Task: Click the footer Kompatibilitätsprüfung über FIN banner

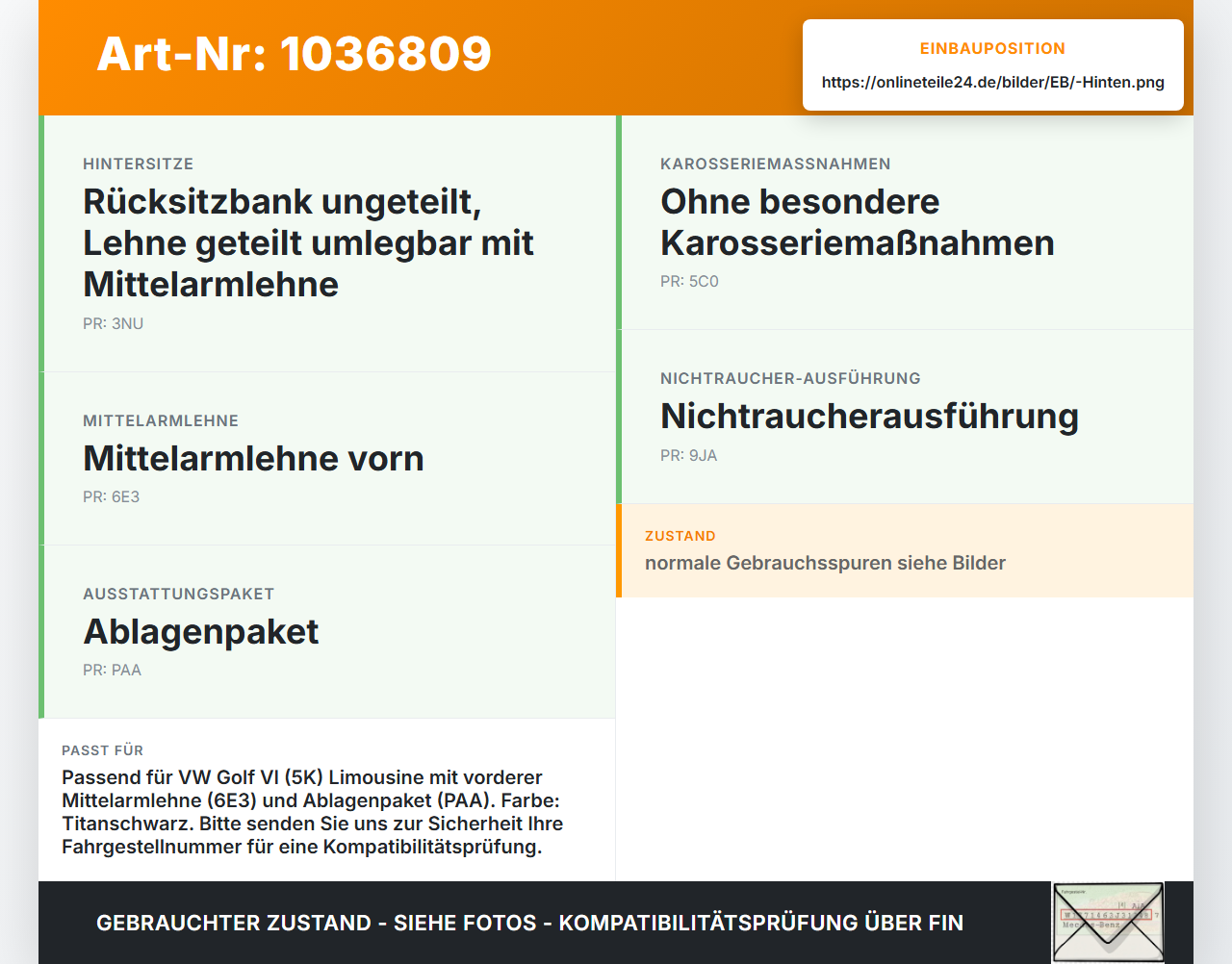Action: coord(529,923)
